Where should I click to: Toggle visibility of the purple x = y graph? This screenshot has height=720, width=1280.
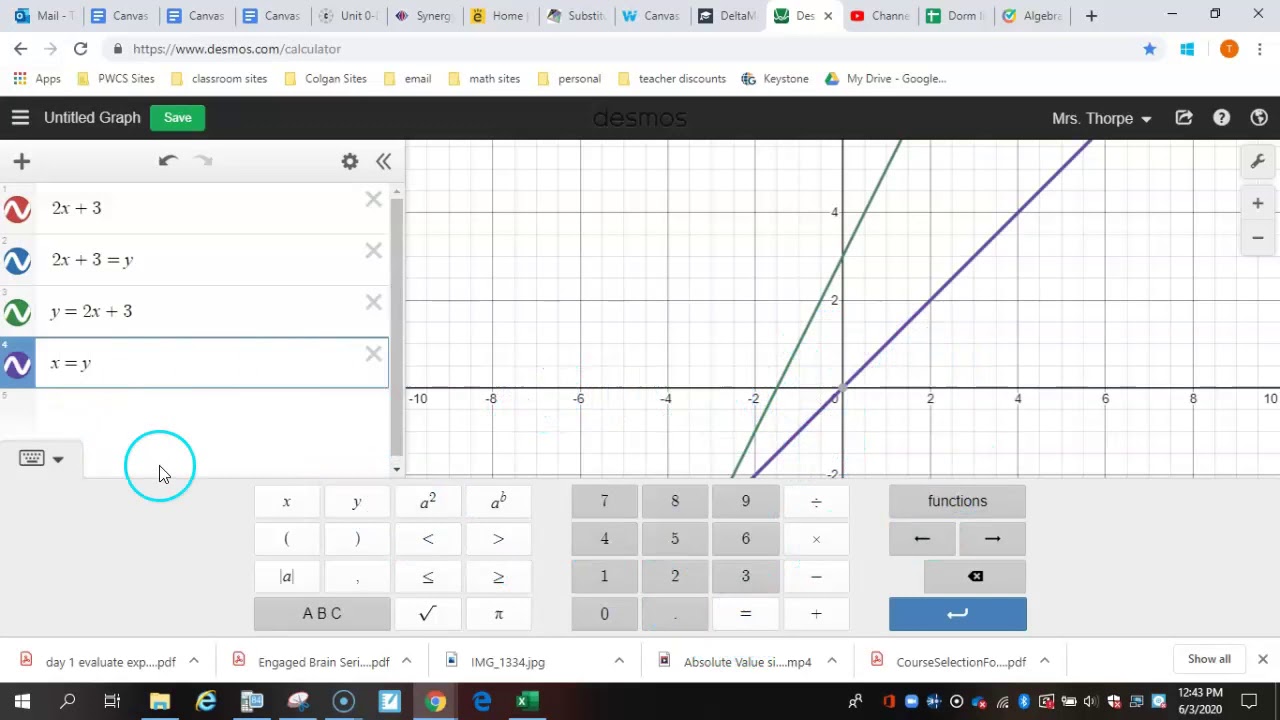point(17,366)
